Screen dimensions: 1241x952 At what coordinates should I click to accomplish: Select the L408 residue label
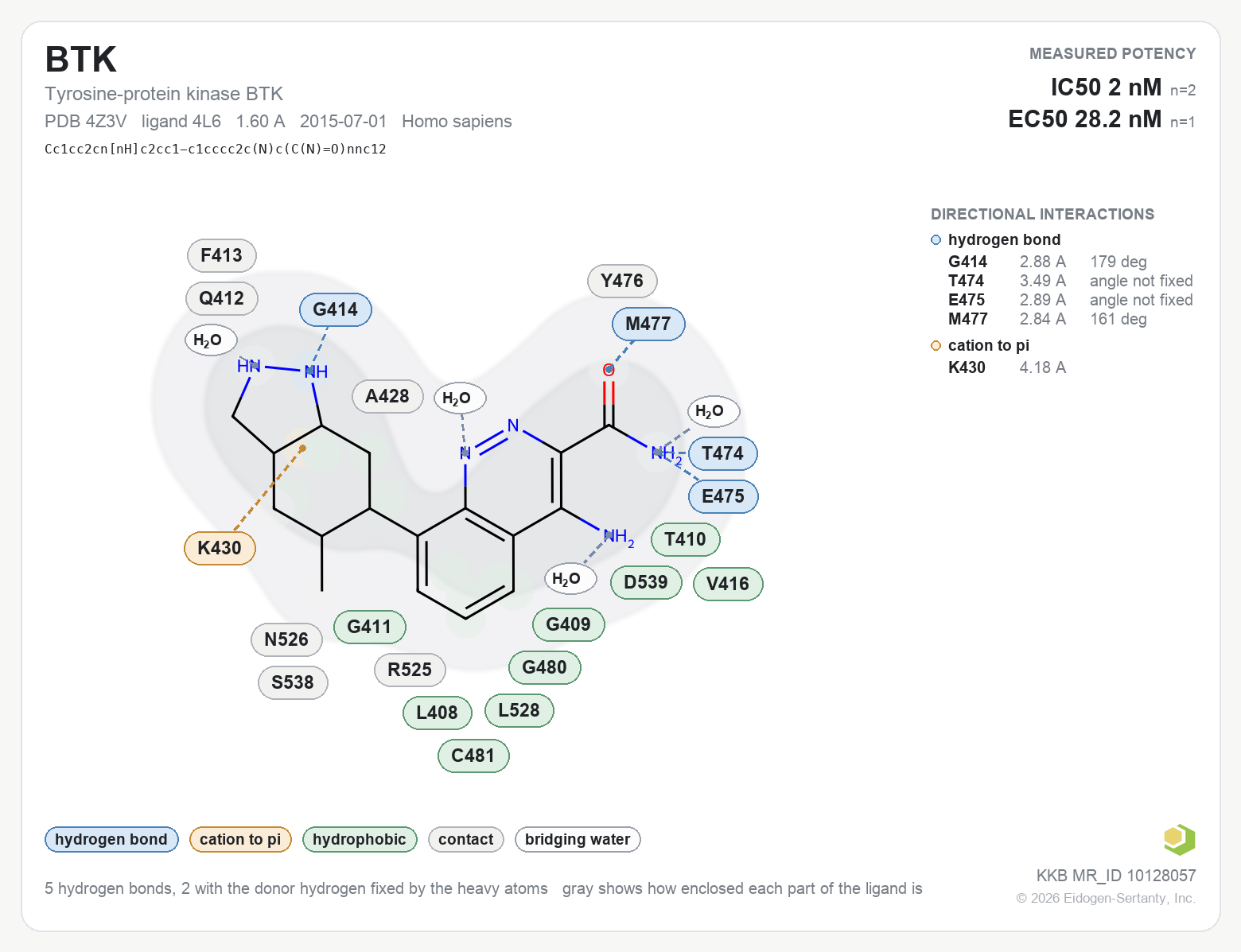[x=438, y=713]
